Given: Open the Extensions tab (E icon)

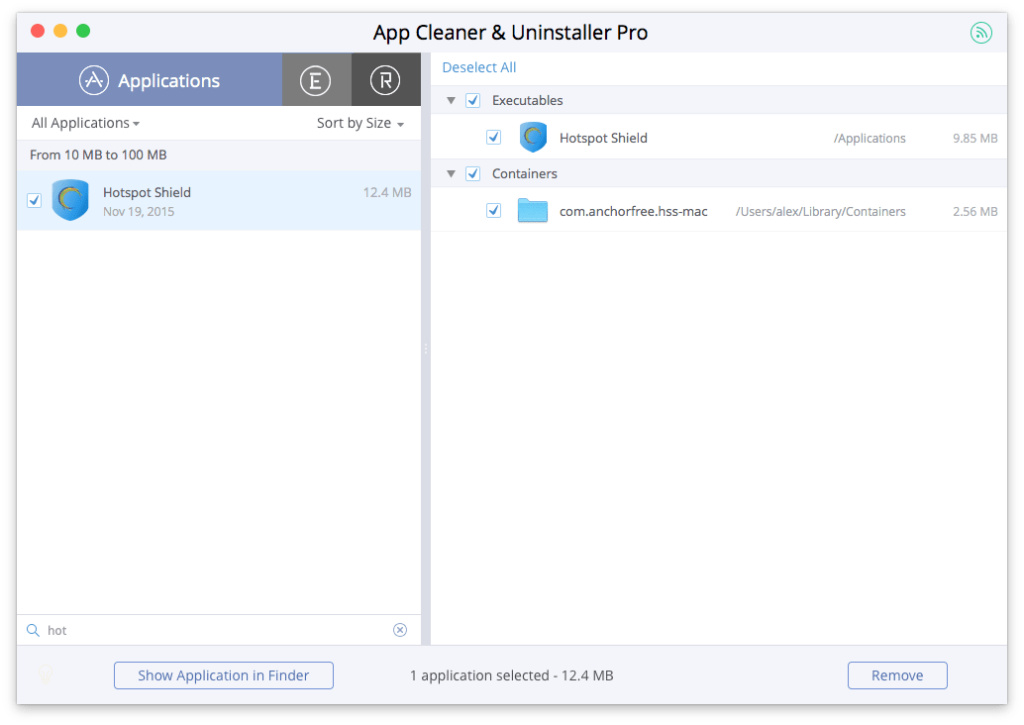Looking at the screenshot, I should click(x=316, y=80).
